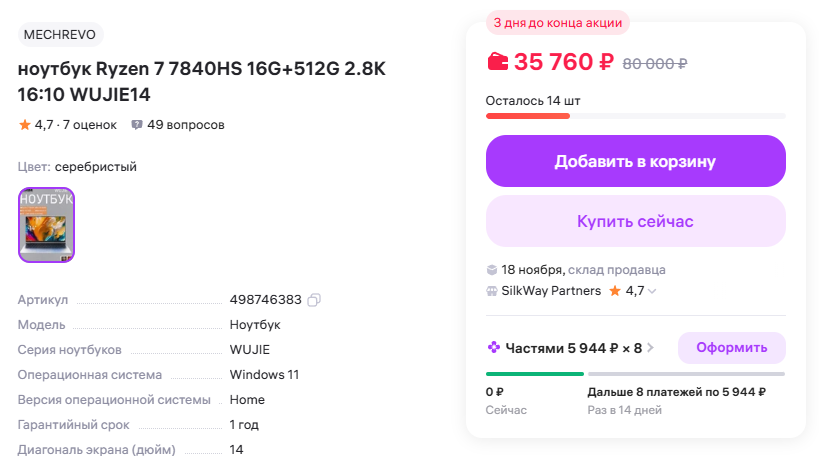The image size is (819, 456).
Task: Copy the article number 498746383
Action: pyautogui.click(x=313, y=300)
